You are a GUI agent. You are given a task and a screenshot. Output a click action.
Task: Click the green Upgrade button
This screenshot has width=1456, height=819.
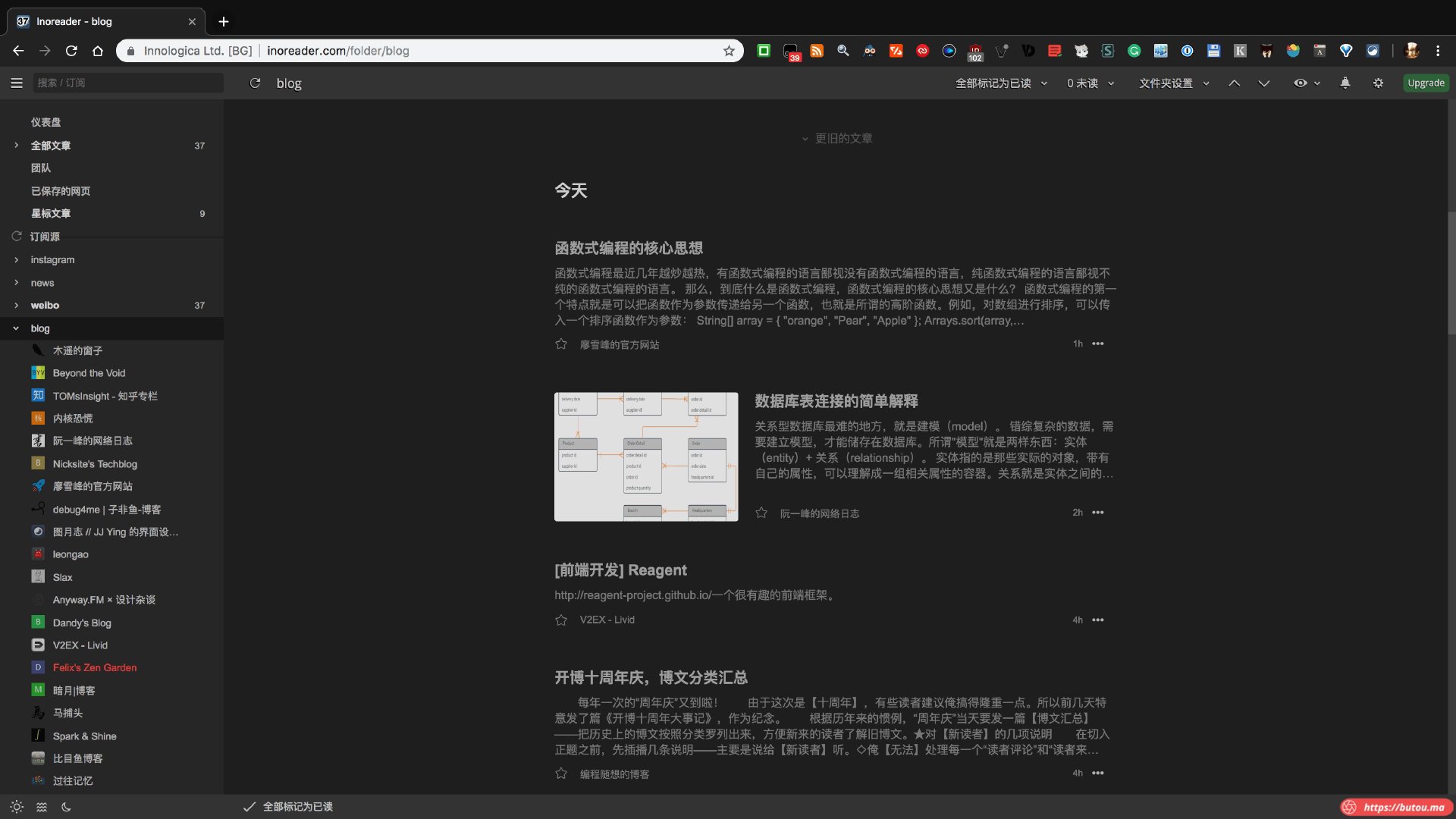(x=1425, y=83)
